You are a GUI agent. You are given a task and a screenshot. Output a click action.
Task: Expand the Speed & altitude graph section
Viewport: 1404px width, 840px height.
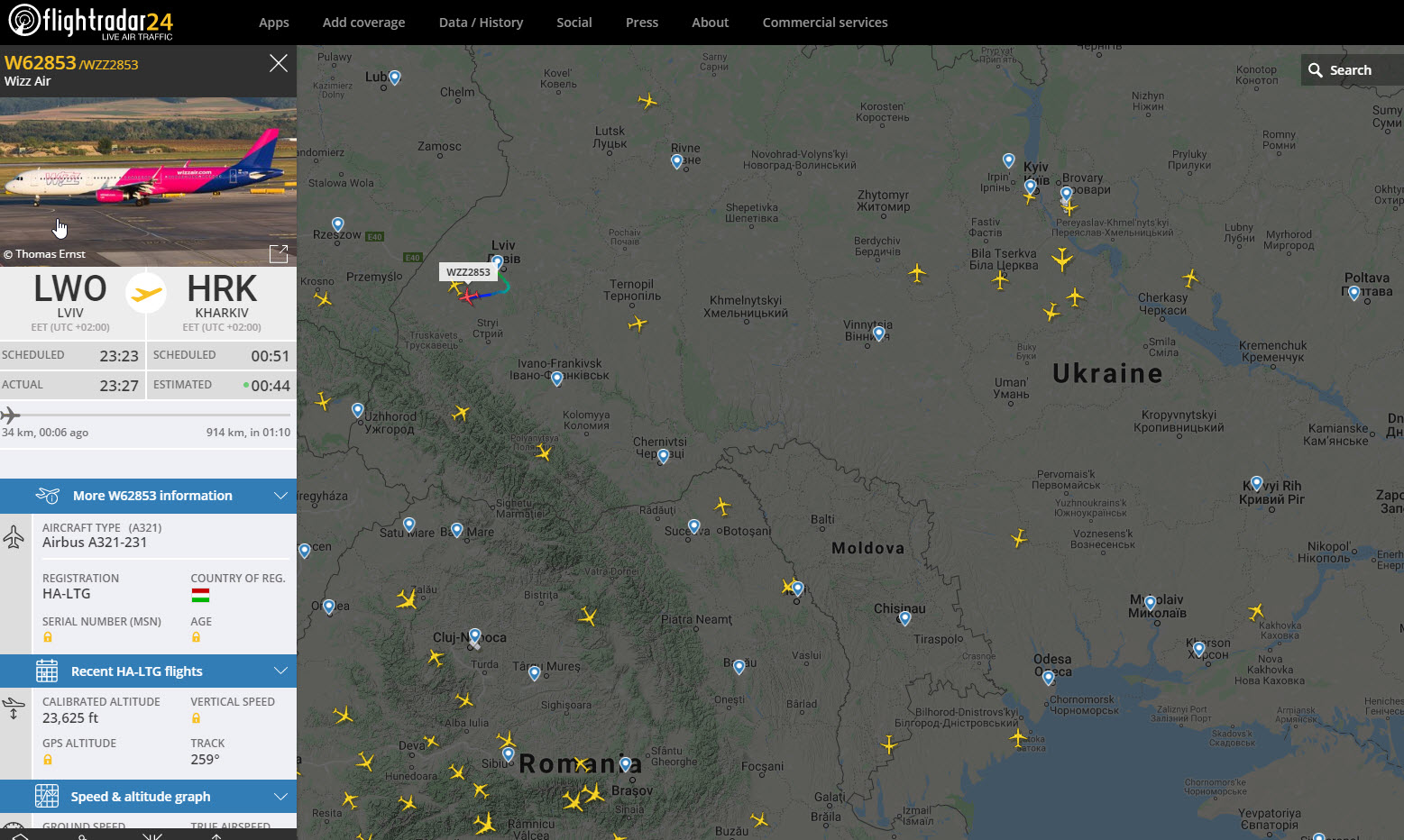148,797
